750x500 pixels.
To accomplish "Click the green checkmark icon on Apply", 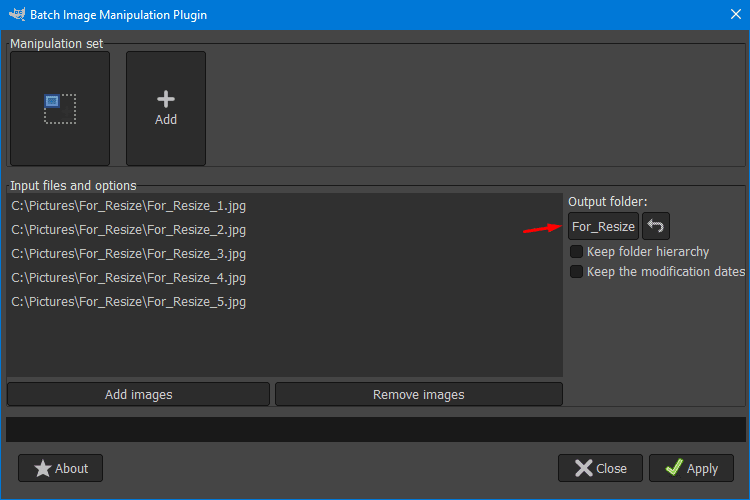I will tap(674, 467).
